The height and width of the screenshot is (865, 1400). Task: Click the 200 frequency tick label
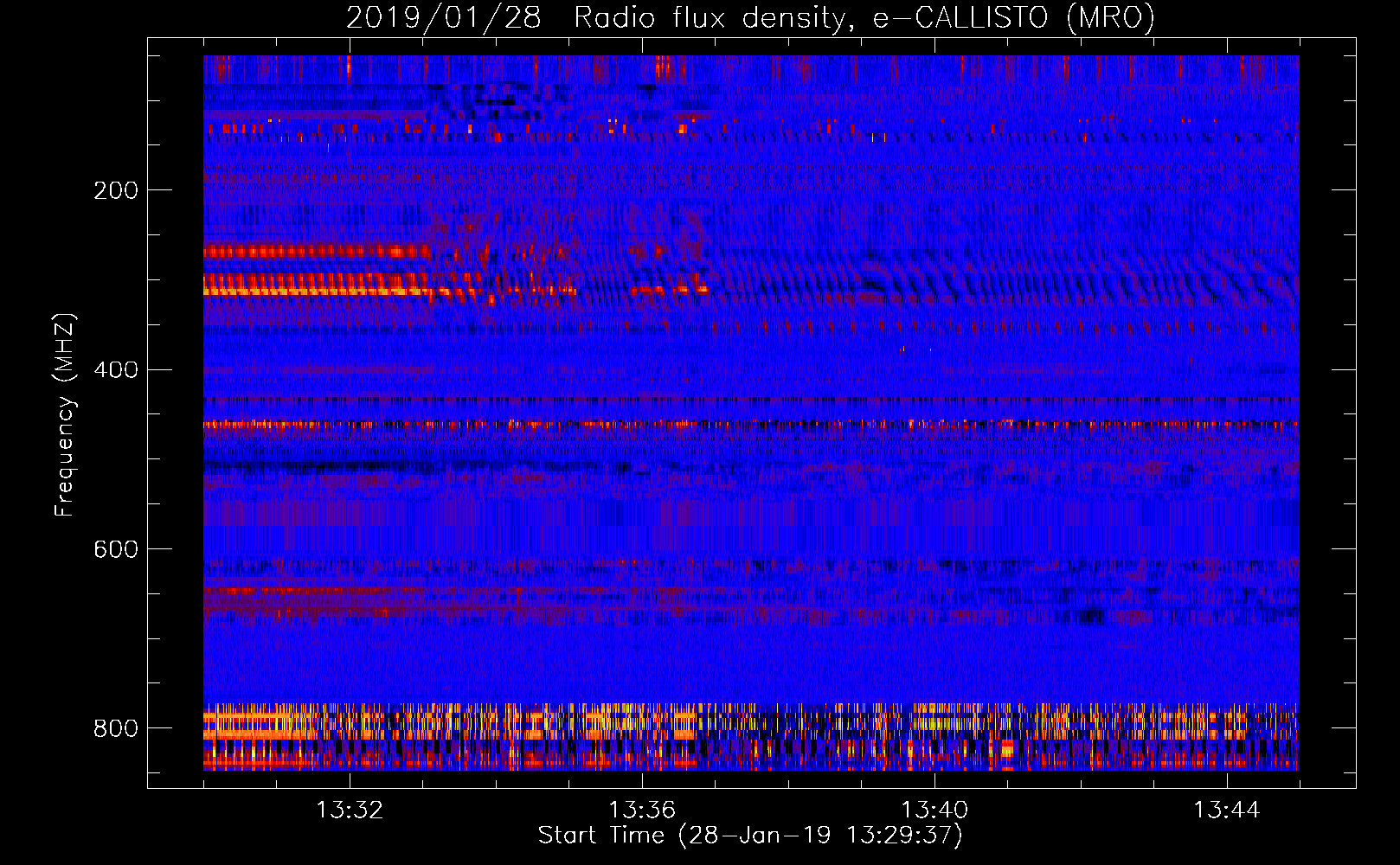[x=115, y=190]
